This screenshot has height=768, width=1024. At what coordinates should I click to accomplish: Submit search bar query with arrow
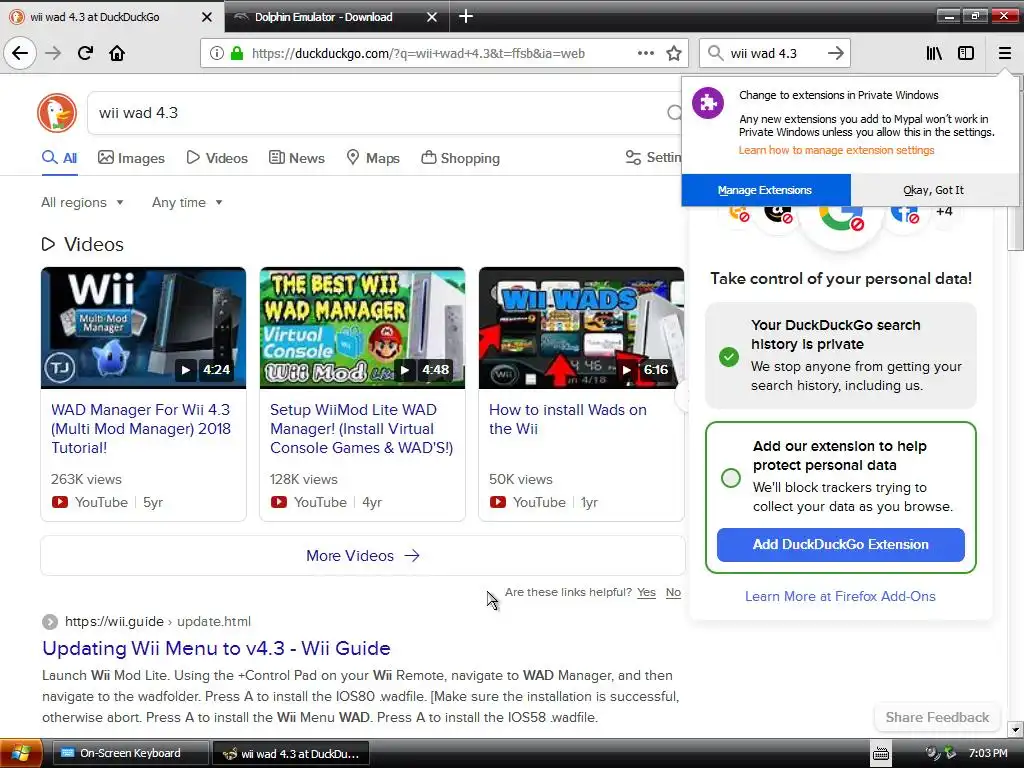(x=836, y=53)
